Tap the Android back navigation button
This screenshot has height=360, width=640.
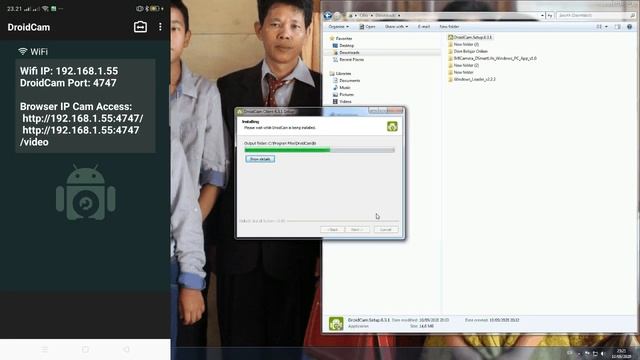click(x=126, y=349)
